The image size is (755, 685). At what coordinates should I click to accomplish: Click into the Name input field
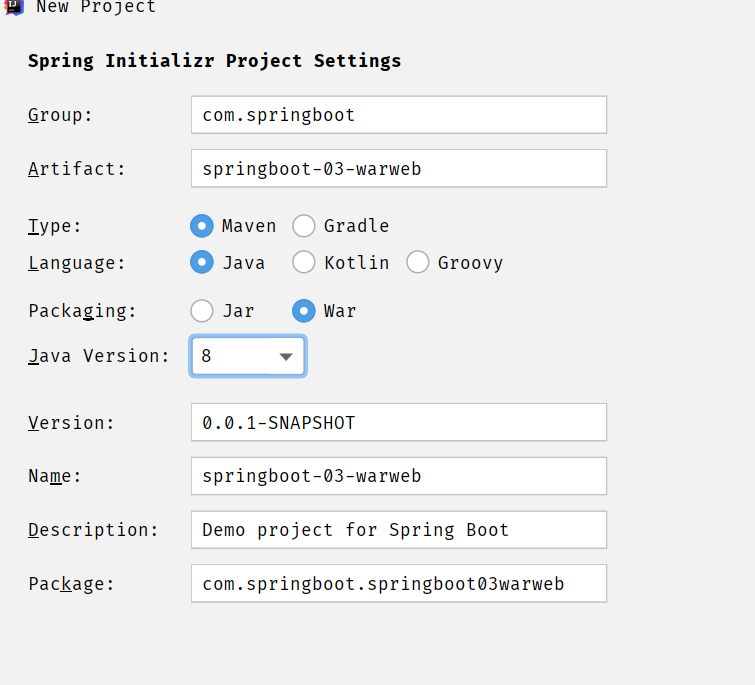(x=399, y=476)
